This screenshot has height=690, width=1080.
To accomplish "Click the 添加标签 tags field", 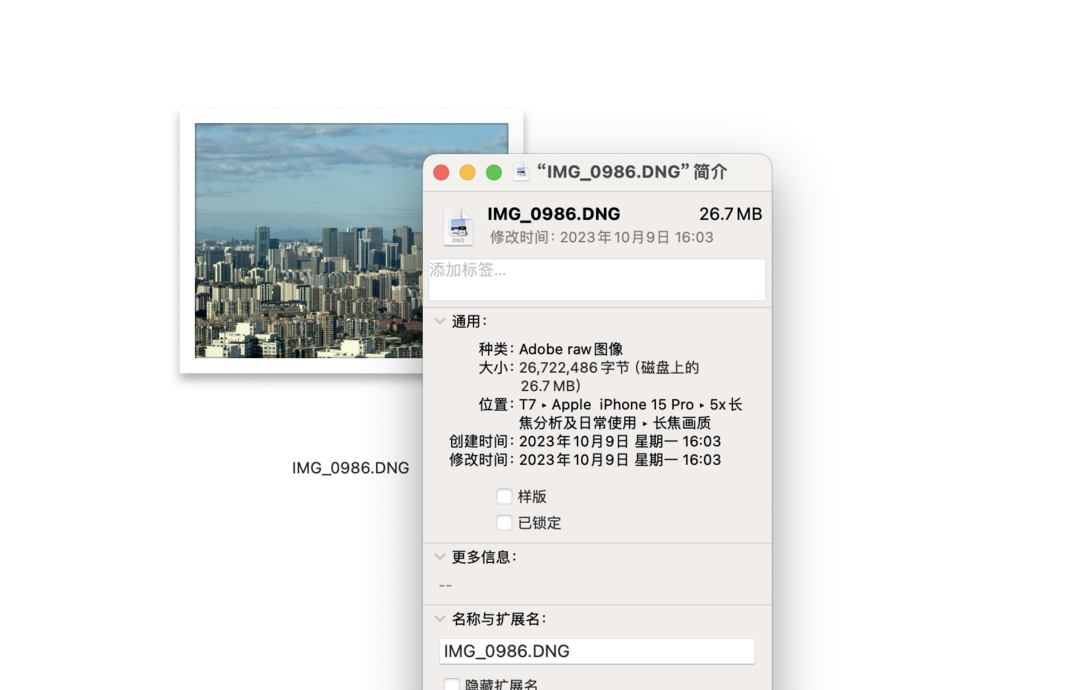I will click(x=597, y=280).
